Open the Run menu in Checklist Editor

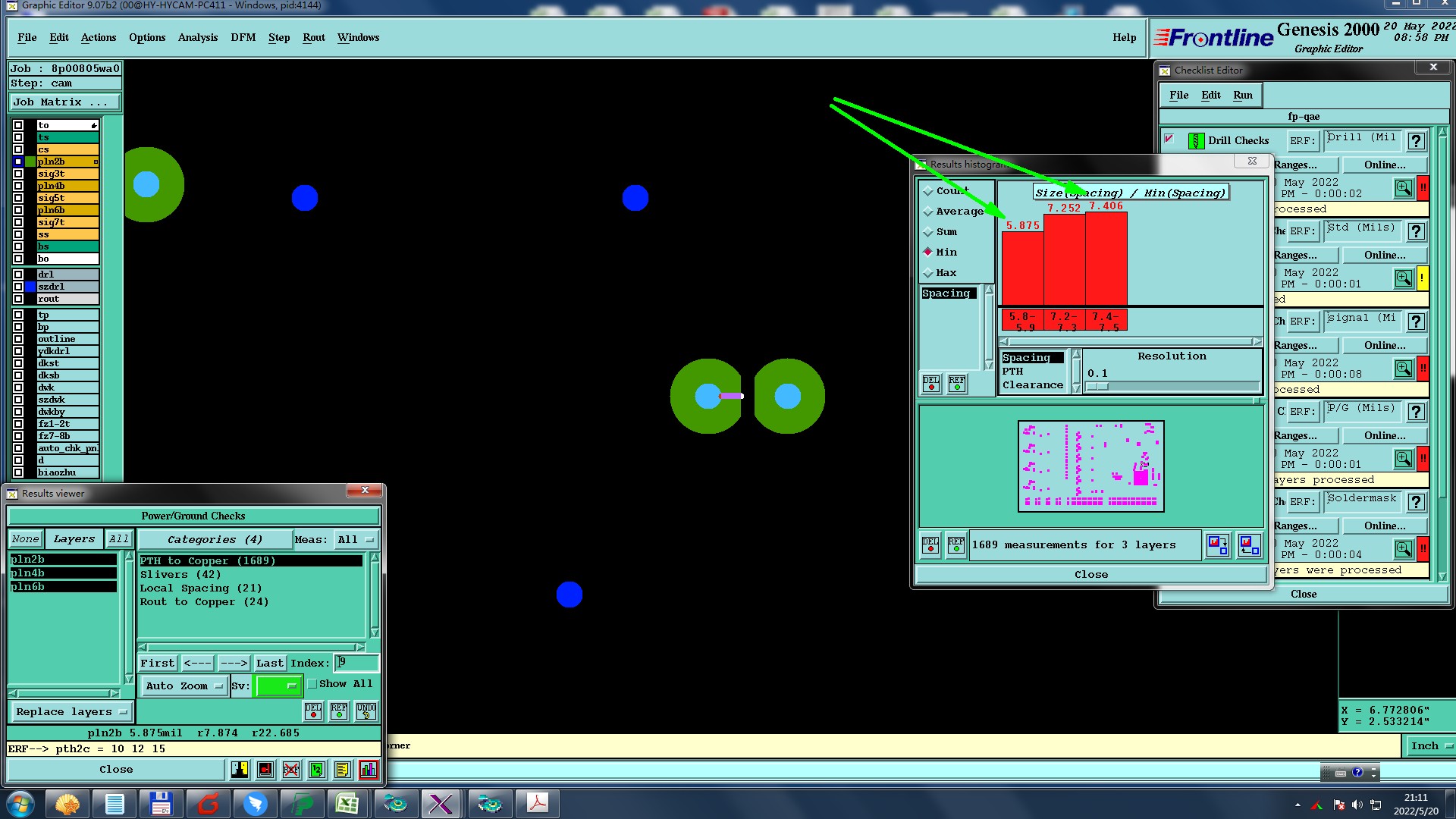tap(1242, 95)
